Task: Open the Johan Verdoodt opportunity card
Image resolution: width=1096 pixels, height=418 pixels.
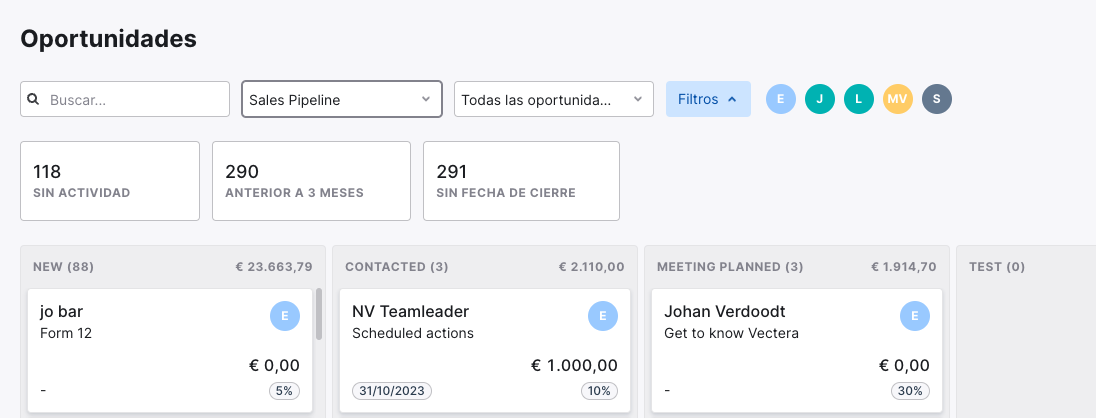Action: [797, 351]
